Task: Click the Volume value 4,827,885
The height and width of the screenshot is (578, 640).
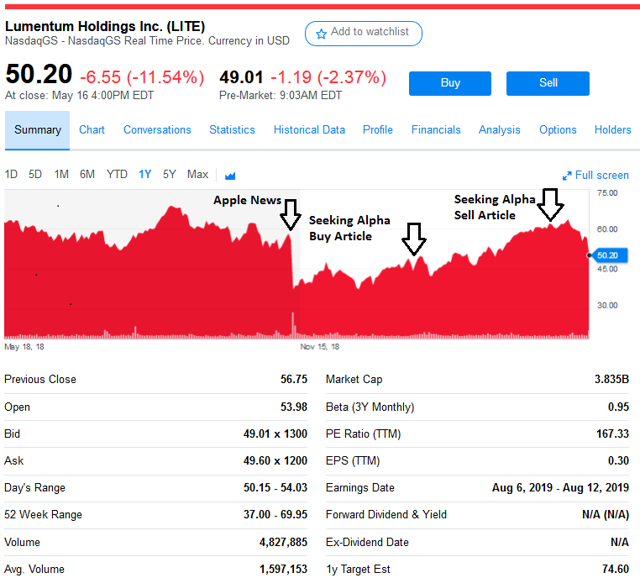Action: (x=283, y=542)
